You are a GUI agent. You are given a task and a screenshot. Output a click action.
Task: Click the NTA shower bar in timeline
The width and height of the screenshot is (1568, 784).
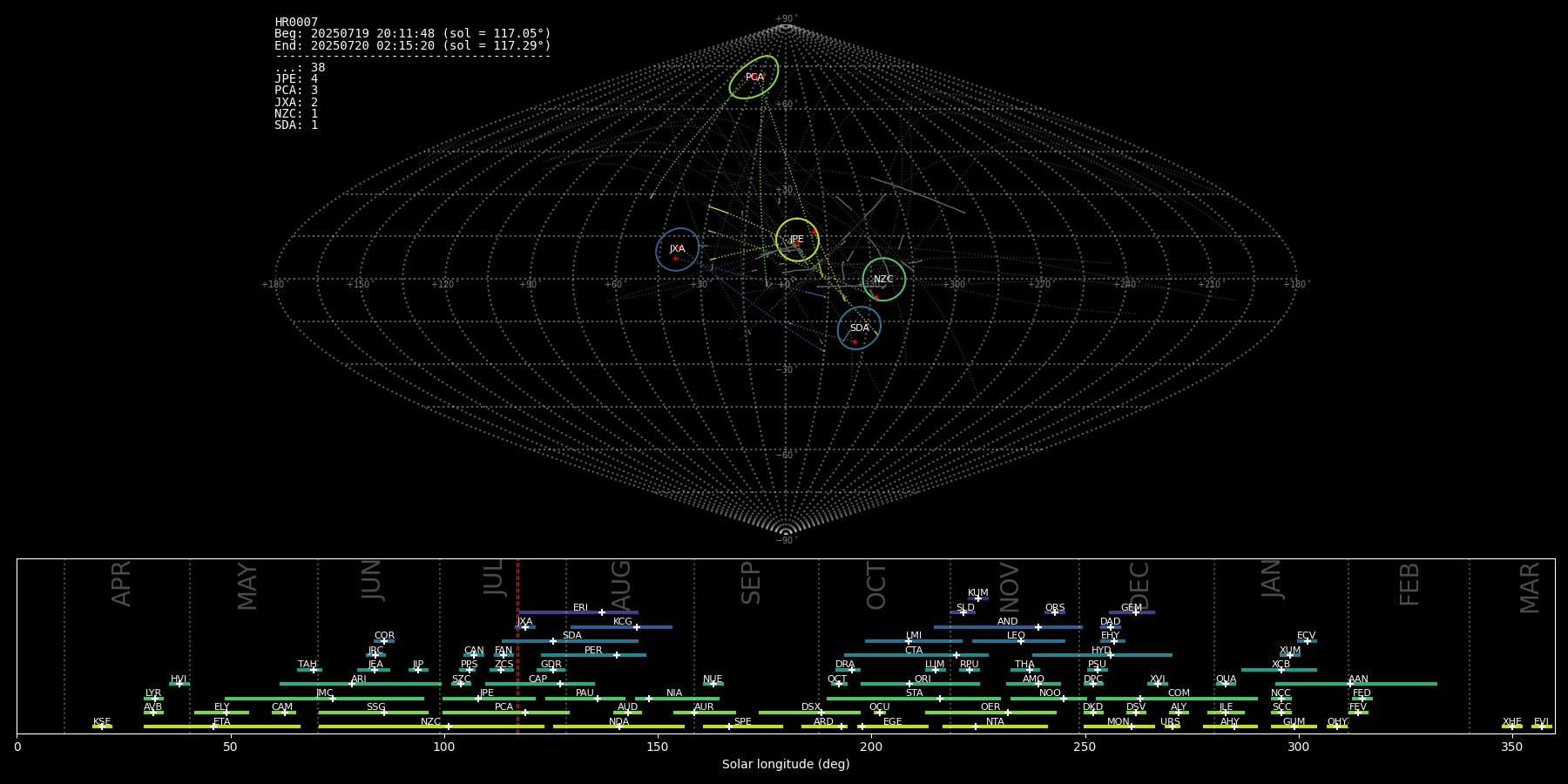click(x=995, y=727)
